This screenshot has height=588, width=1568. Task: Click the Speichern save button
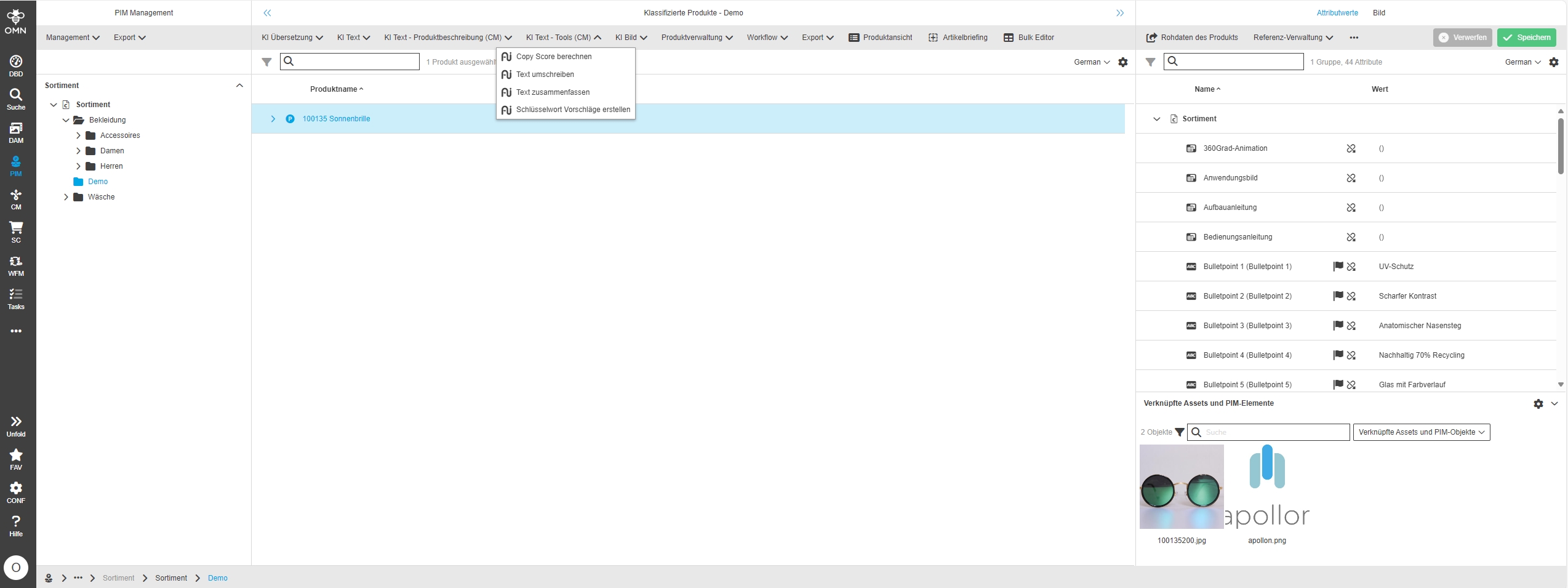pos(1527,38)
